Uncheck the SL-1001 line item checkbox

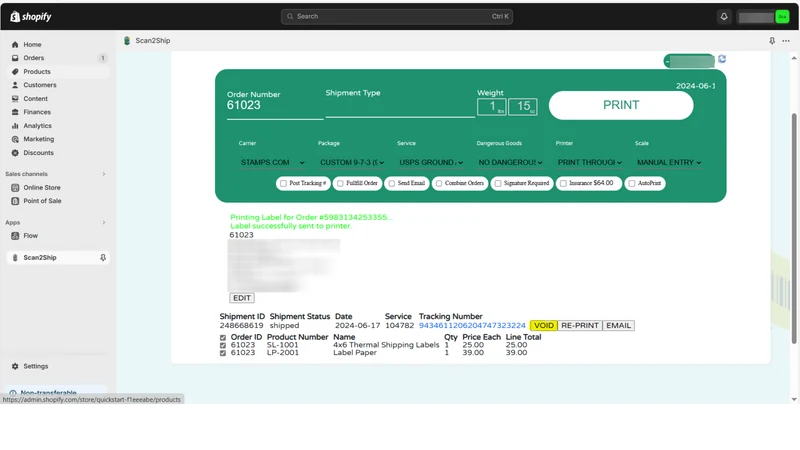(x=223, y=345)
